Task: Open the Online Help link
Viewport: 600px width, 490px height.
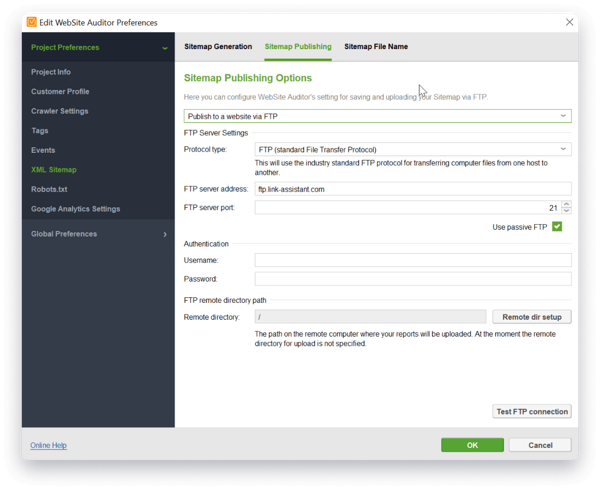Action: 48,445
